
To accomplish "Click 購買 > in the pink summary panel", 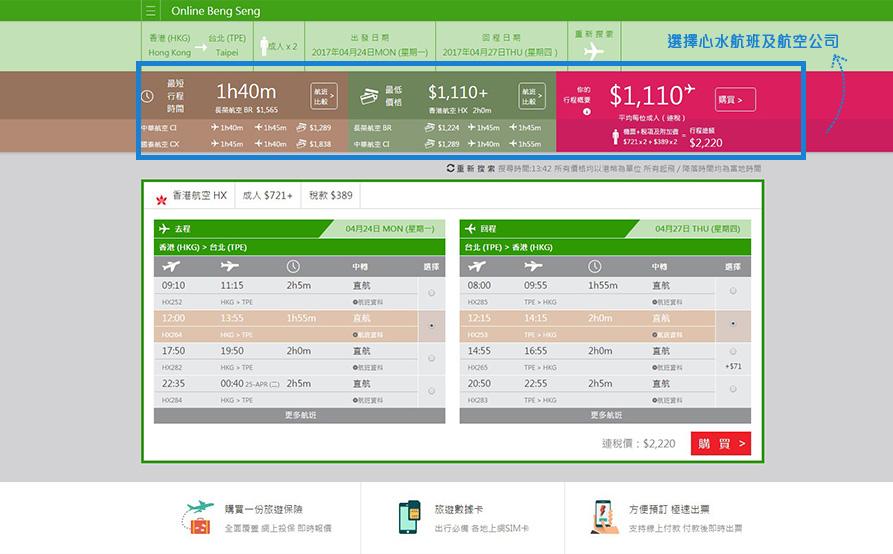I will point(735,100).
